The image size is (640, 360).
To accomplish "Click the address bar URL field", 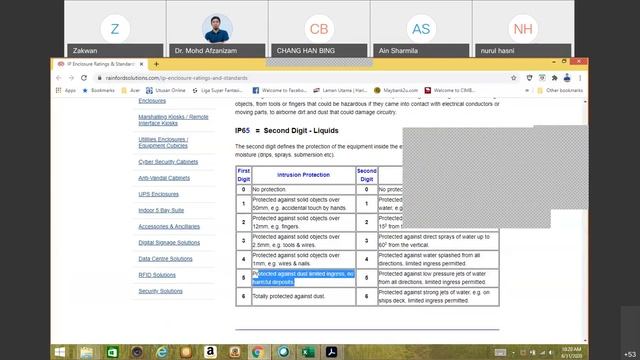I will tap(302, 78).
